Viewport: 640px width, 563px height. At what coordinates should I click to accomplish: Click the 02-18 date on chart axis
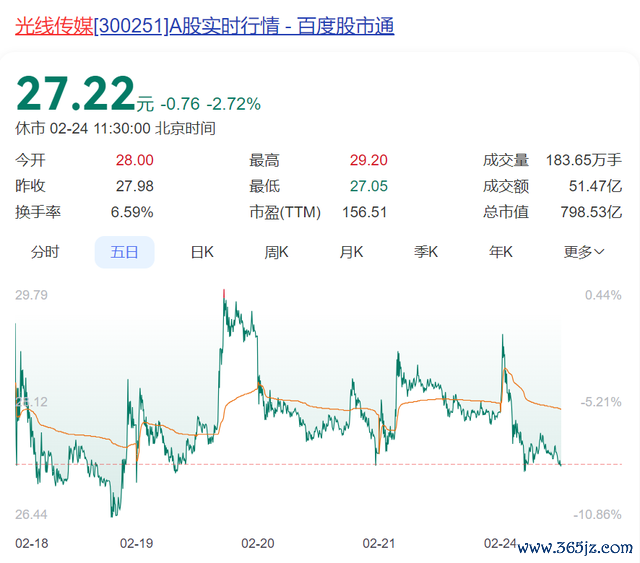[31, 543]
